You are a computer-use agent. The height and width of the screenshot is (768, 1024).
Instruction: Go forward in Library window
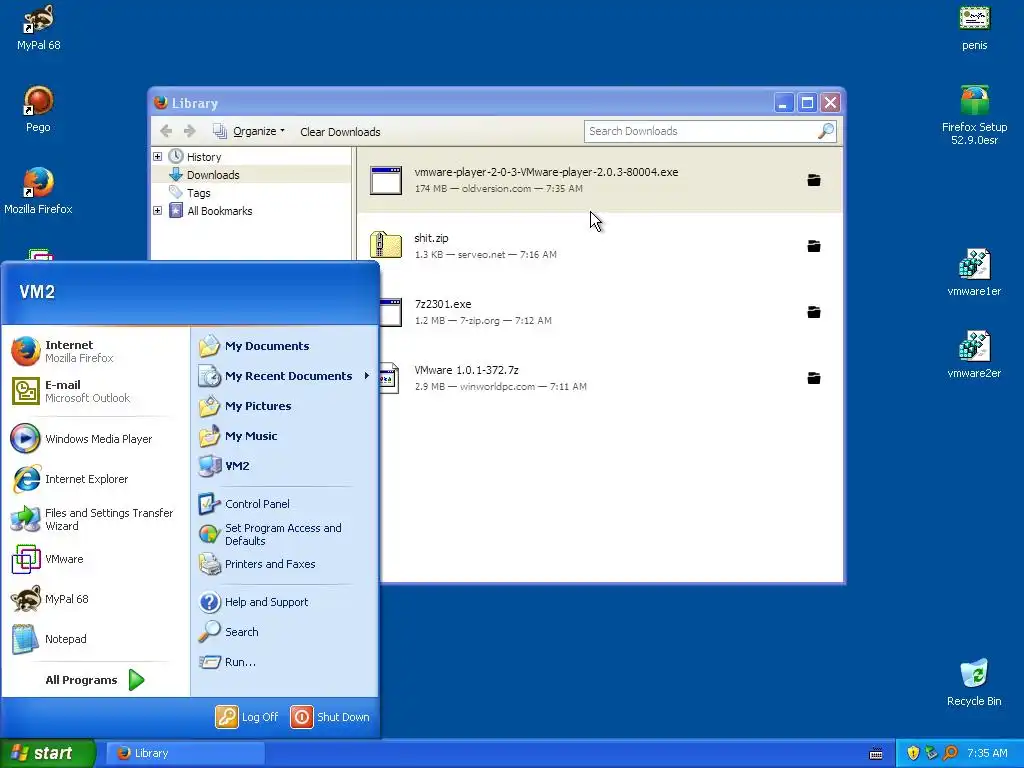(189, 131)
